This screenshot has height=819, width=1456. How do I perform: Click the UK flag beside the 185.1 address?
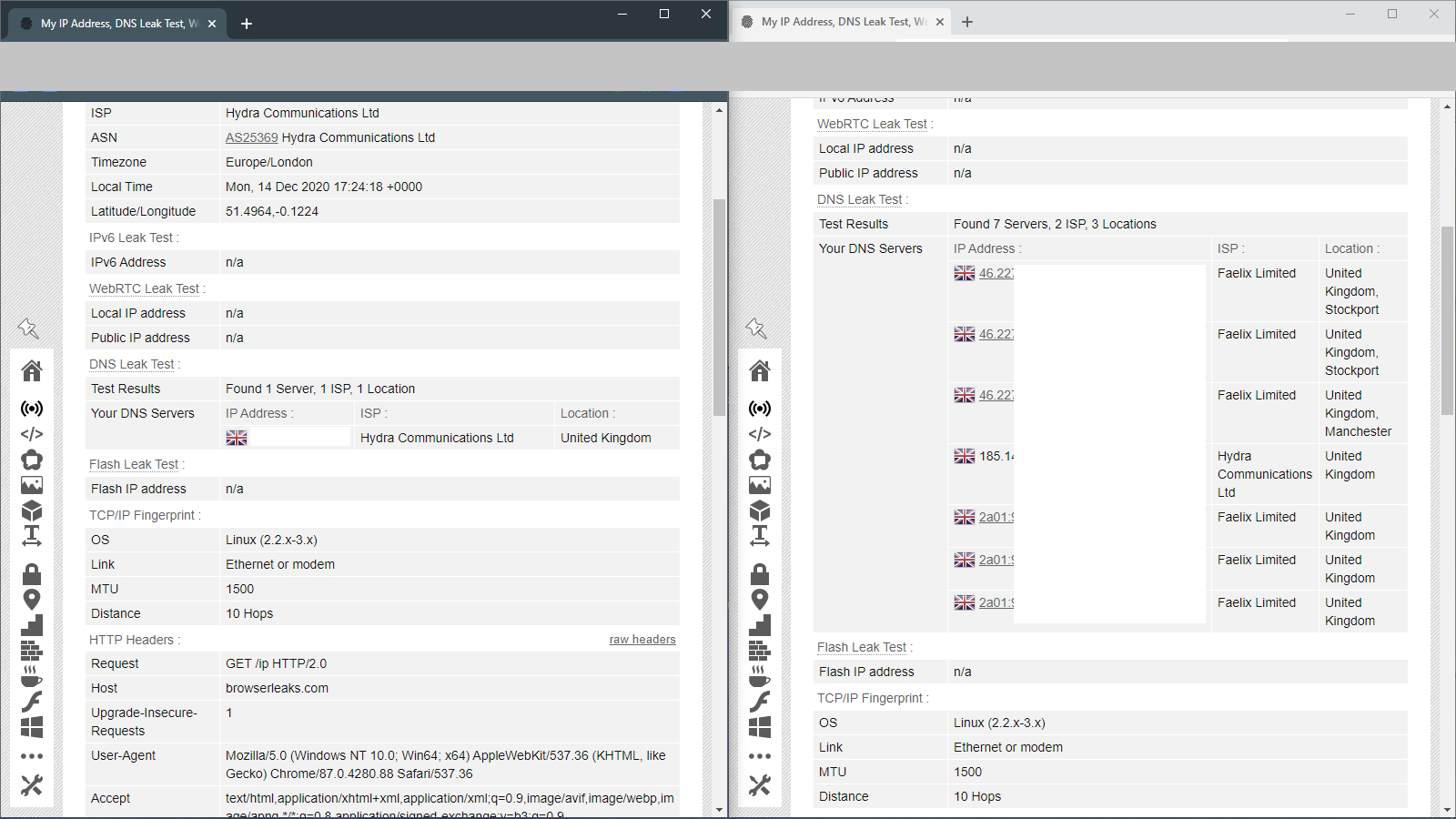[x=965, y=456]
